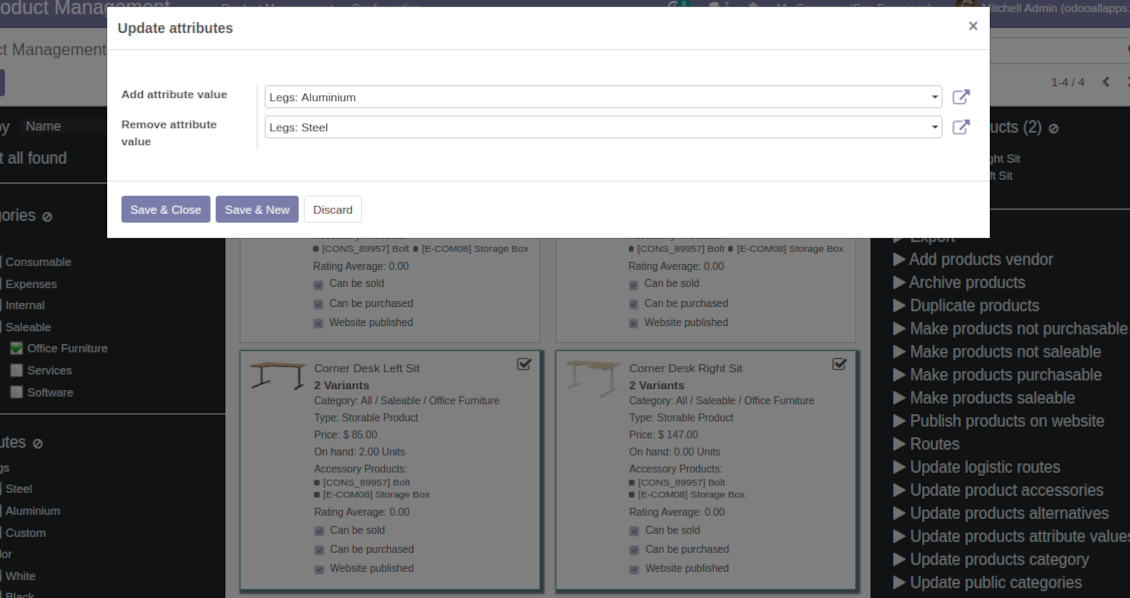Expand Update products category action
Image resolution: width=1130 pixels, height=598 pixels.
[x=991, y=559]
